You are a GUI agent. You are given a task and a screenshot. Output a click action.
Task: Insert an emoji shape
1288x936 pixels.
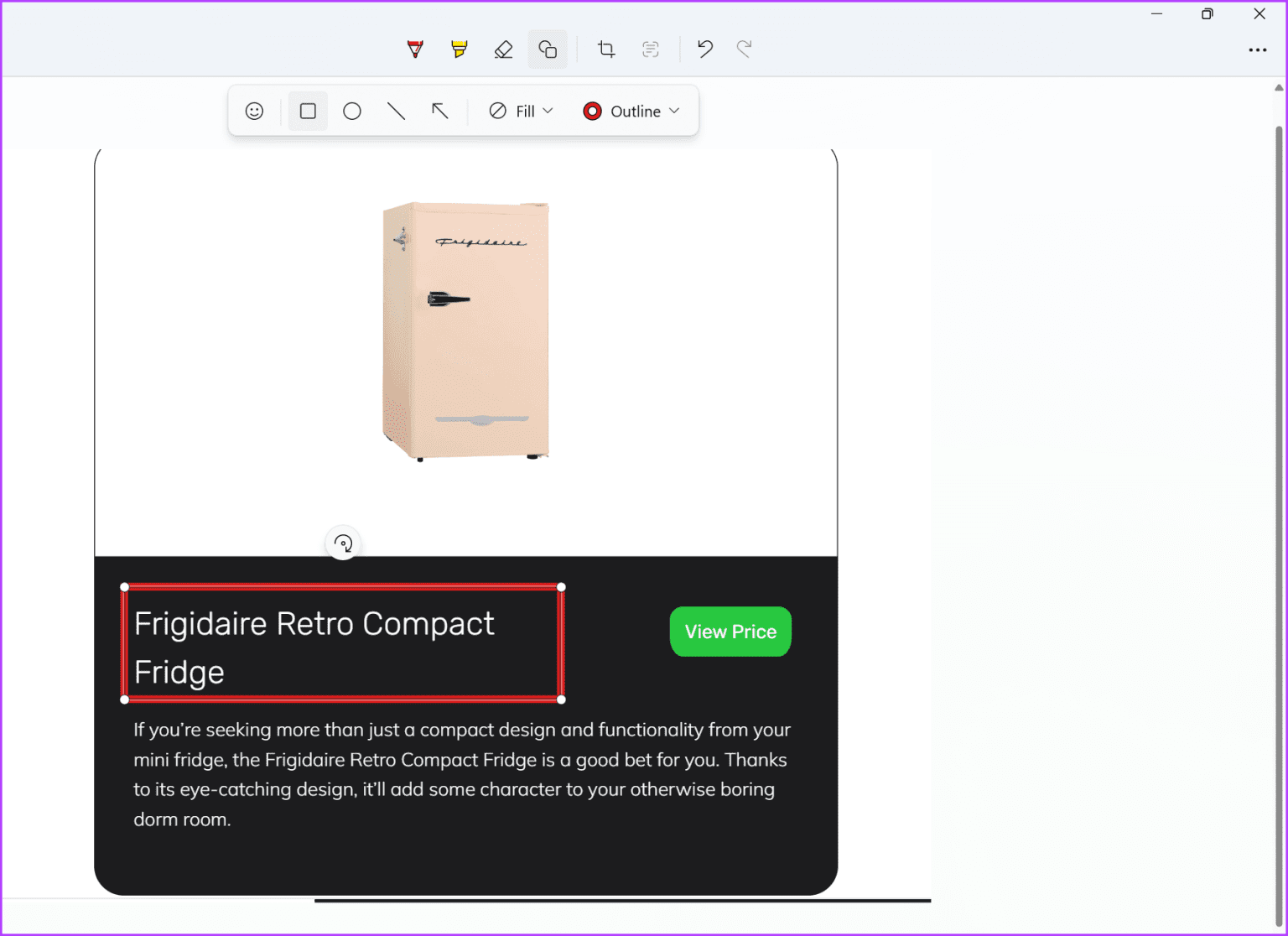point(254,110)
